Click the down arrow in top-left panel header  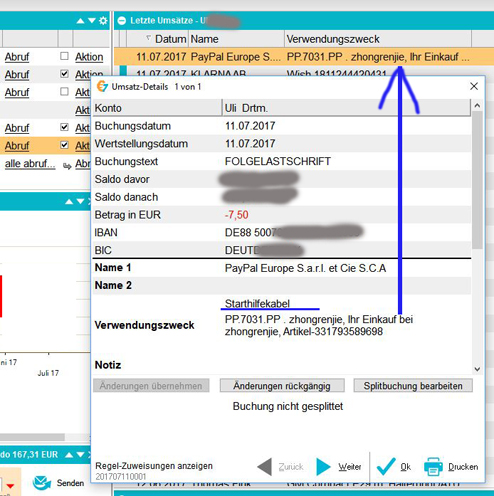pos(92,21)
